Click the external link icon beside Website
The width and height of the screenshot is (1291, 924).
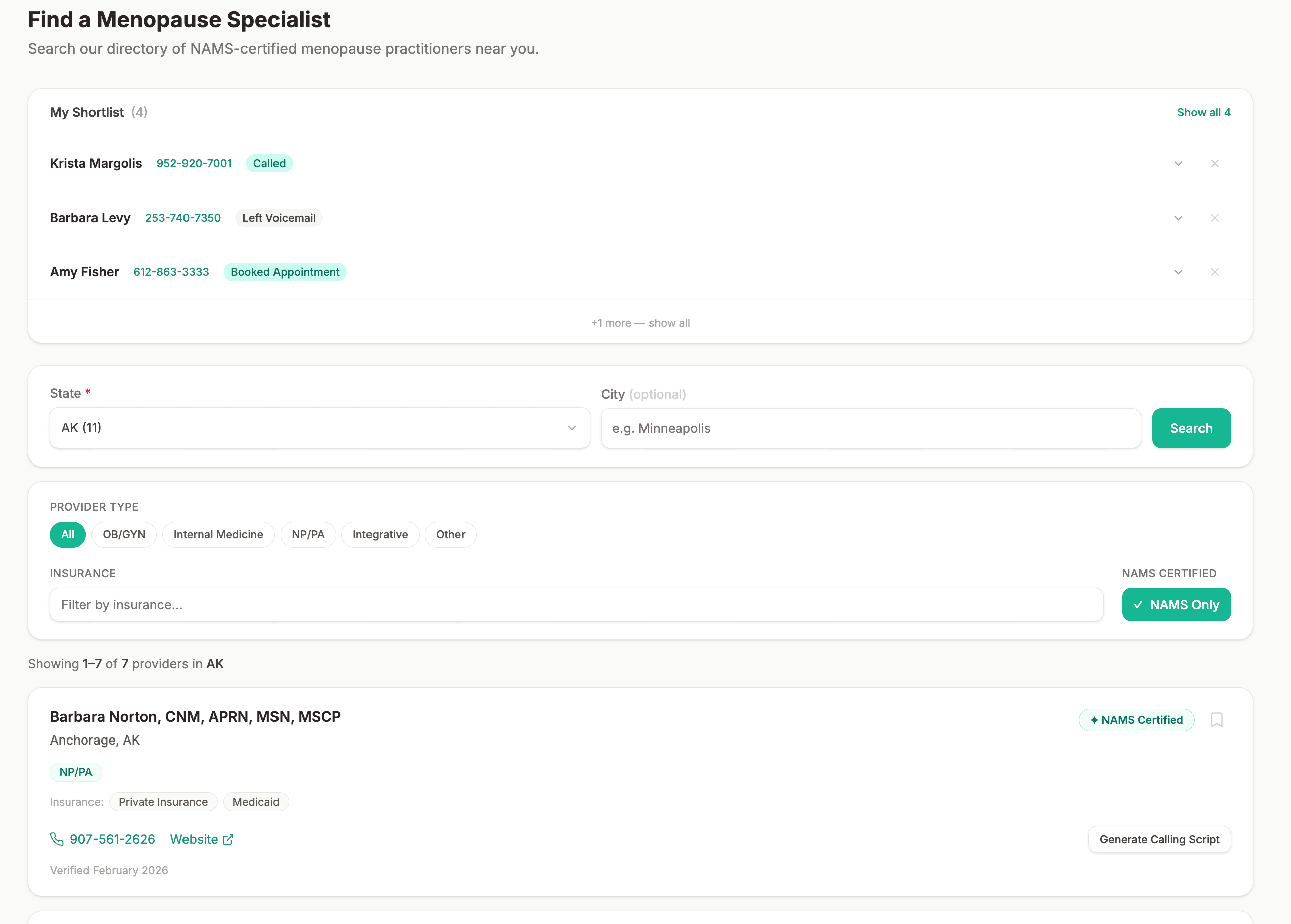click(228, 839)
